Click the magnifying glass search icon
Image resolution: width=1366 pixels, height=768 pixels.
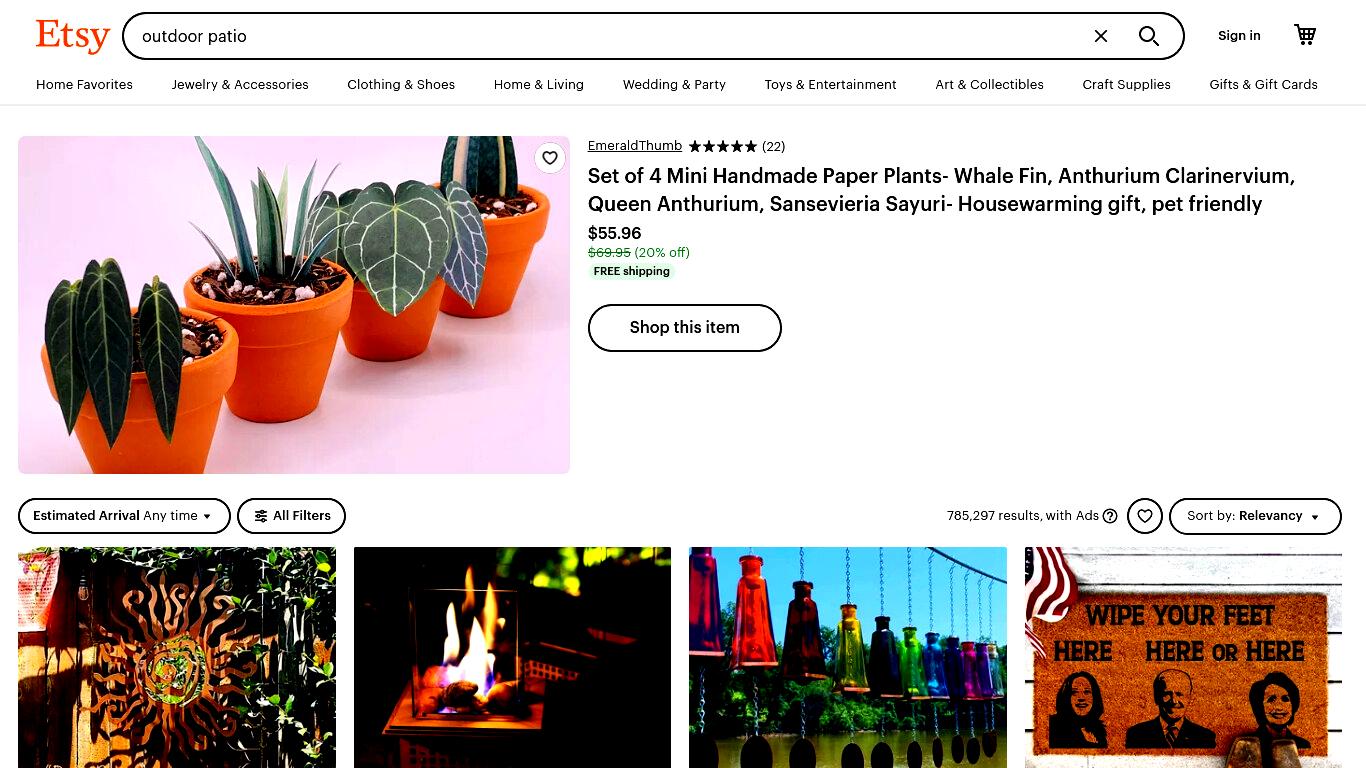pyautogui.click(x=1149, y=36)
